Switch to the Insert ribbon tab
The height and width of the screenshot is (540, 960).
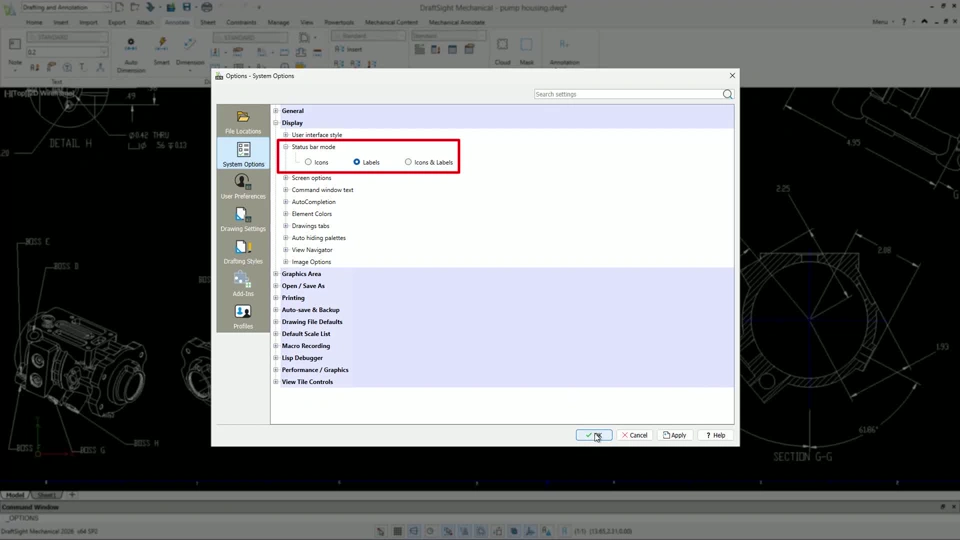pos(61,22)
